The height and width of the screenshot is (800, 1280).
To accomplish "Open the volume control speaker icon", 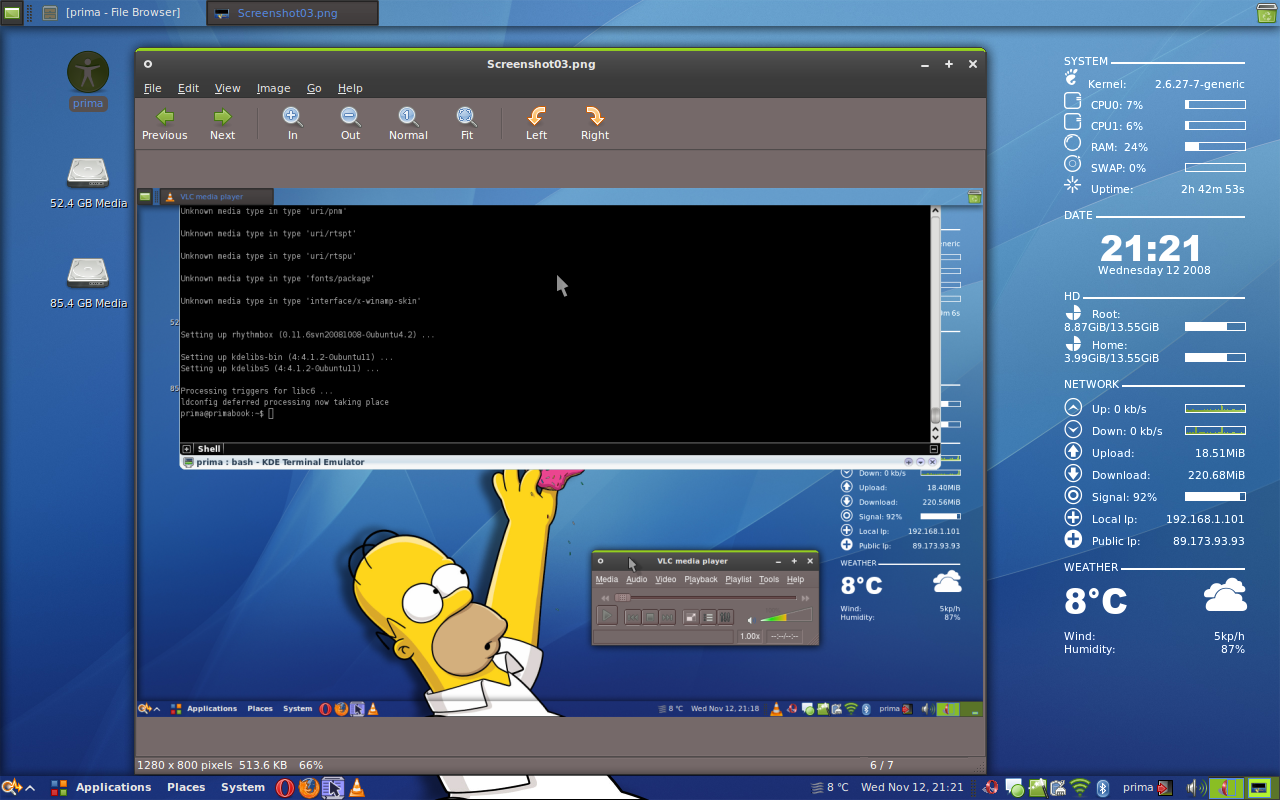I will (x=1195, y=788).
